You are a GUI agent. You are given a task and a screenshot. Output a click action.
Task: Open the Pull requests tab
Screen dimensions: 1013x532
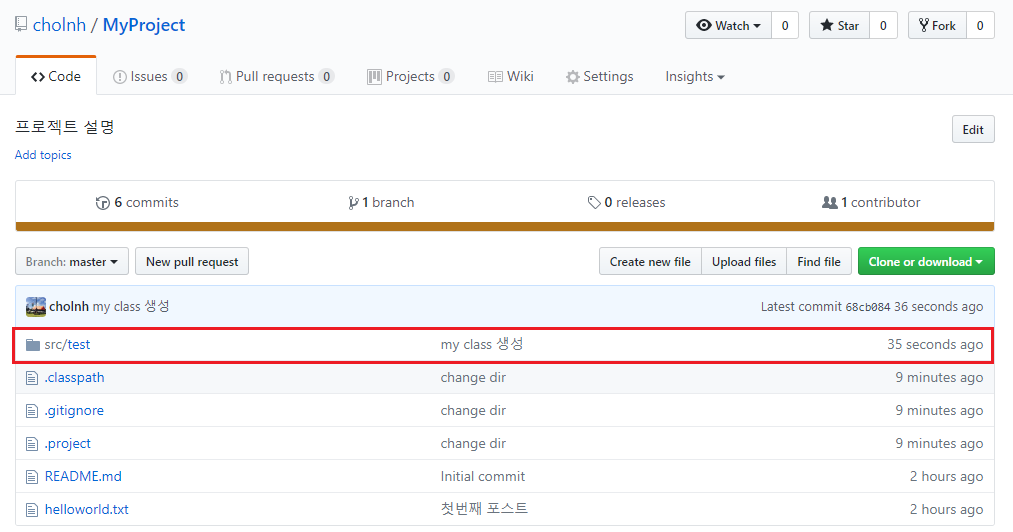coord(277,76)
